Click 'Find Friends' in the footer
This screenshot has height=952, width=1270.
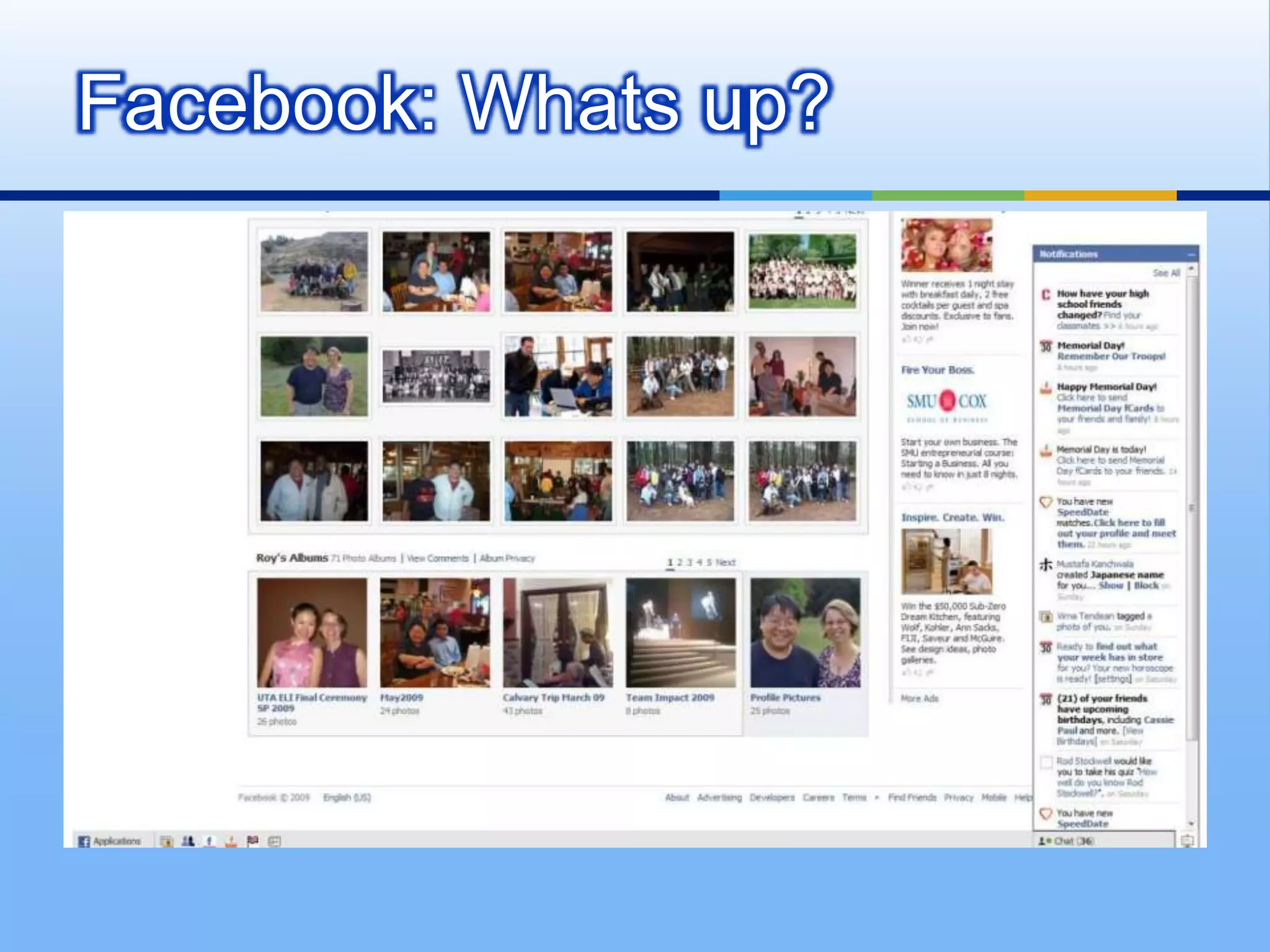click(912, 798)
